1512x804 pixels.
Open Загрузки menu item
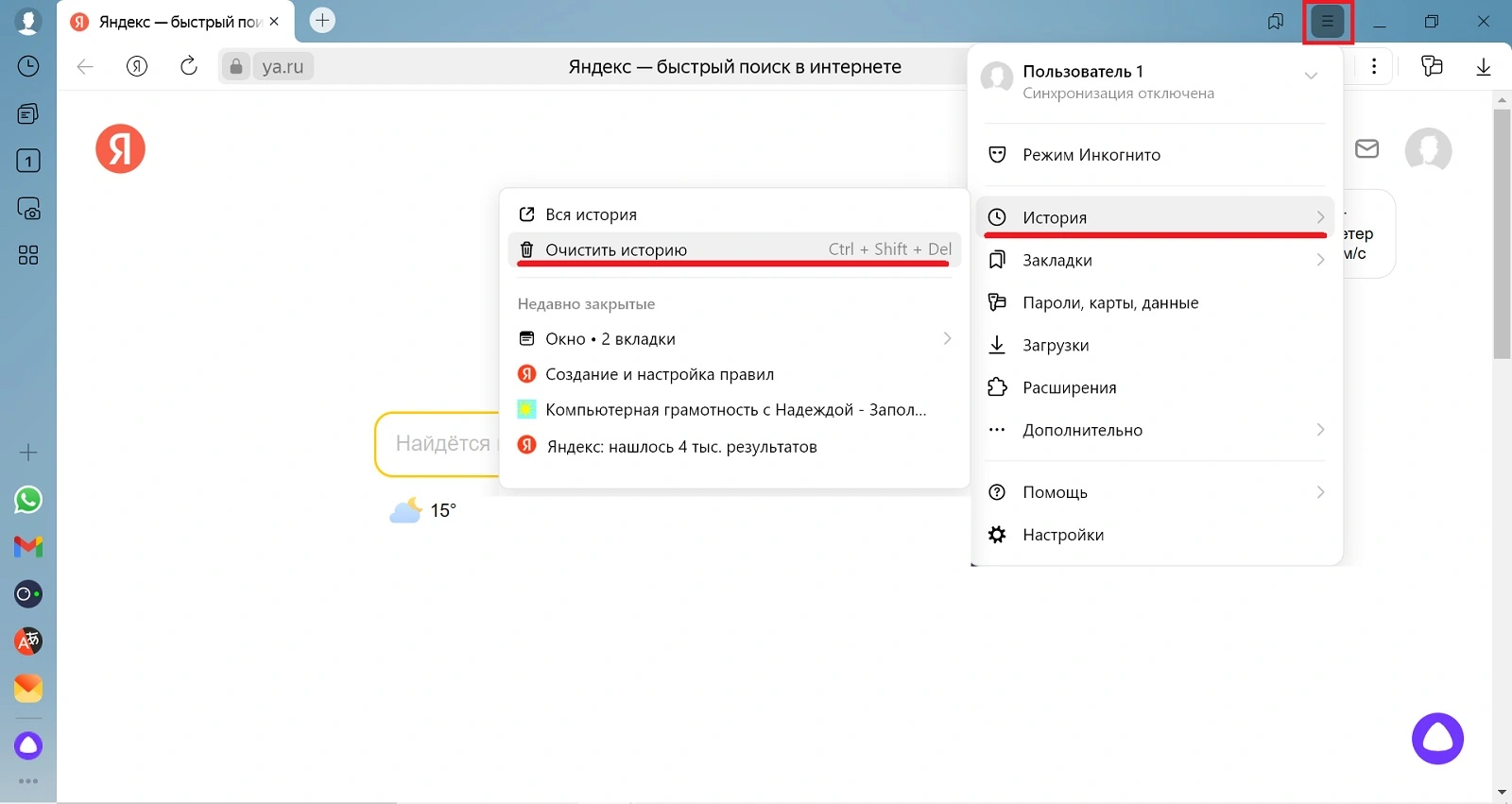point(1155,345)
